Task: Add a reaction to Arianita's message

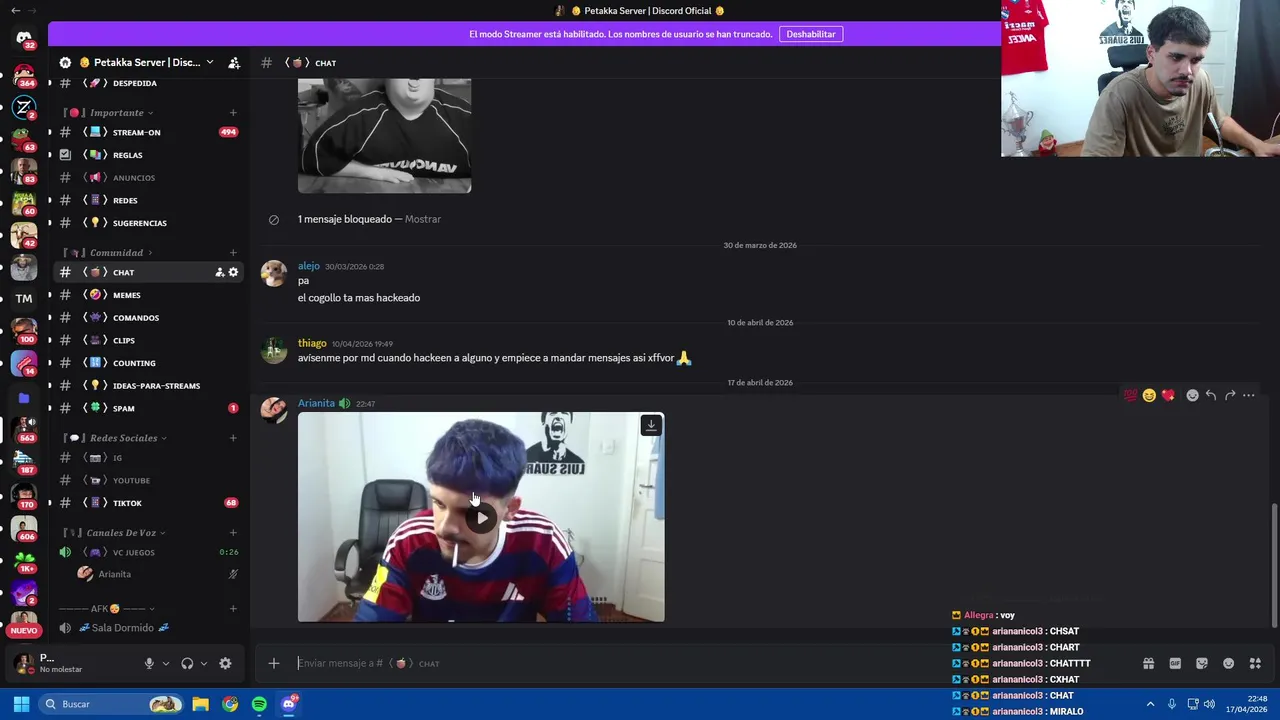Action: click(1192, 396)
